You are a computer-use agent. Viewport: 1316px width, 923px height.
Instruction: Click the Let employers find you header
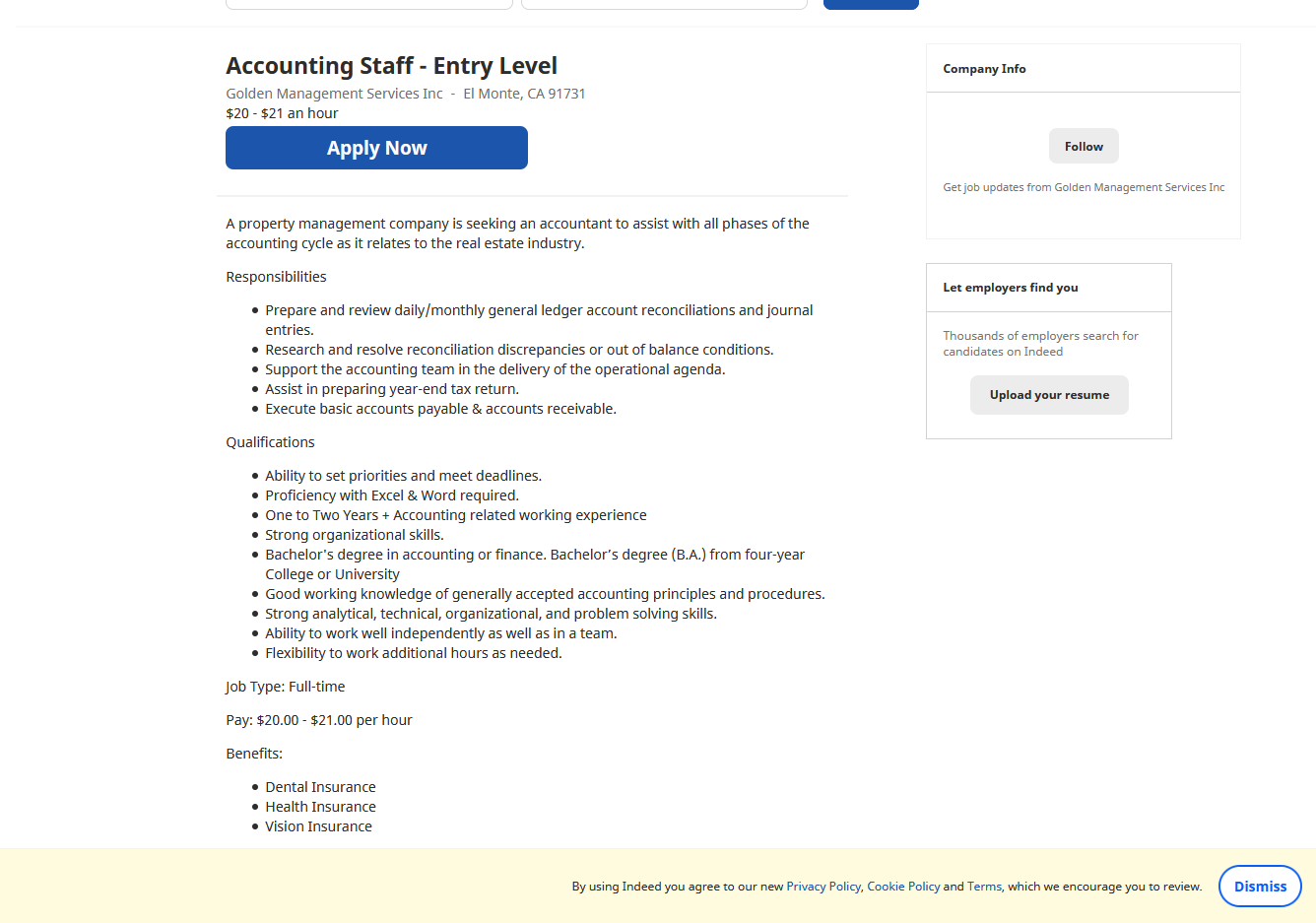(1048, 288)
